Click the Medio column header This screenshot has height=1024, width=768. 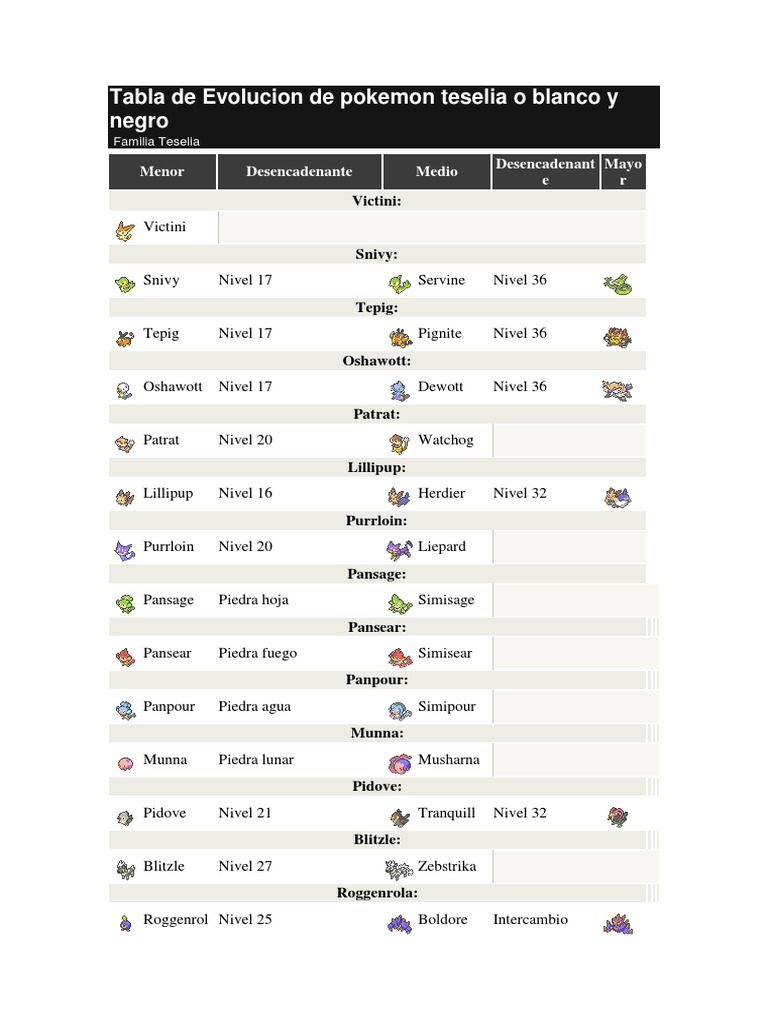coord(437,172)
